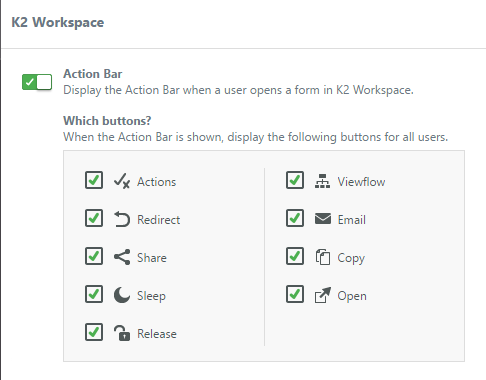Disable the Copy button checkbox

pyautogui.click(x=295, y=256)
